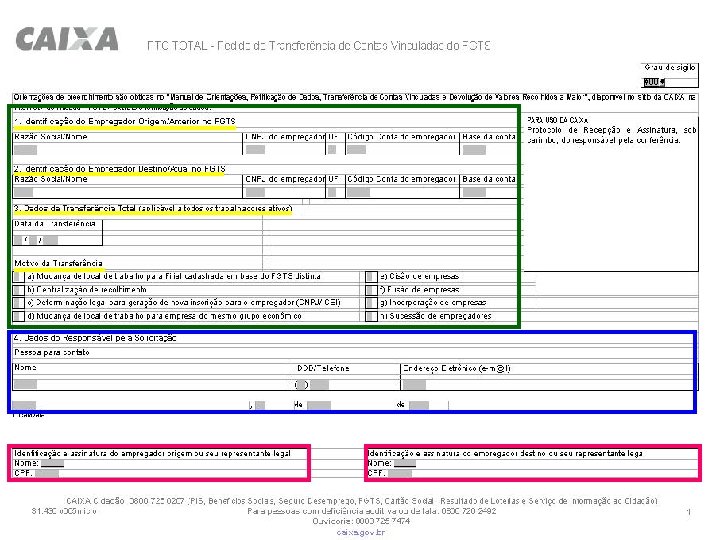Click Base da conta field in section 1
This screenshot has height=540, width=720.
click(474, 150)
